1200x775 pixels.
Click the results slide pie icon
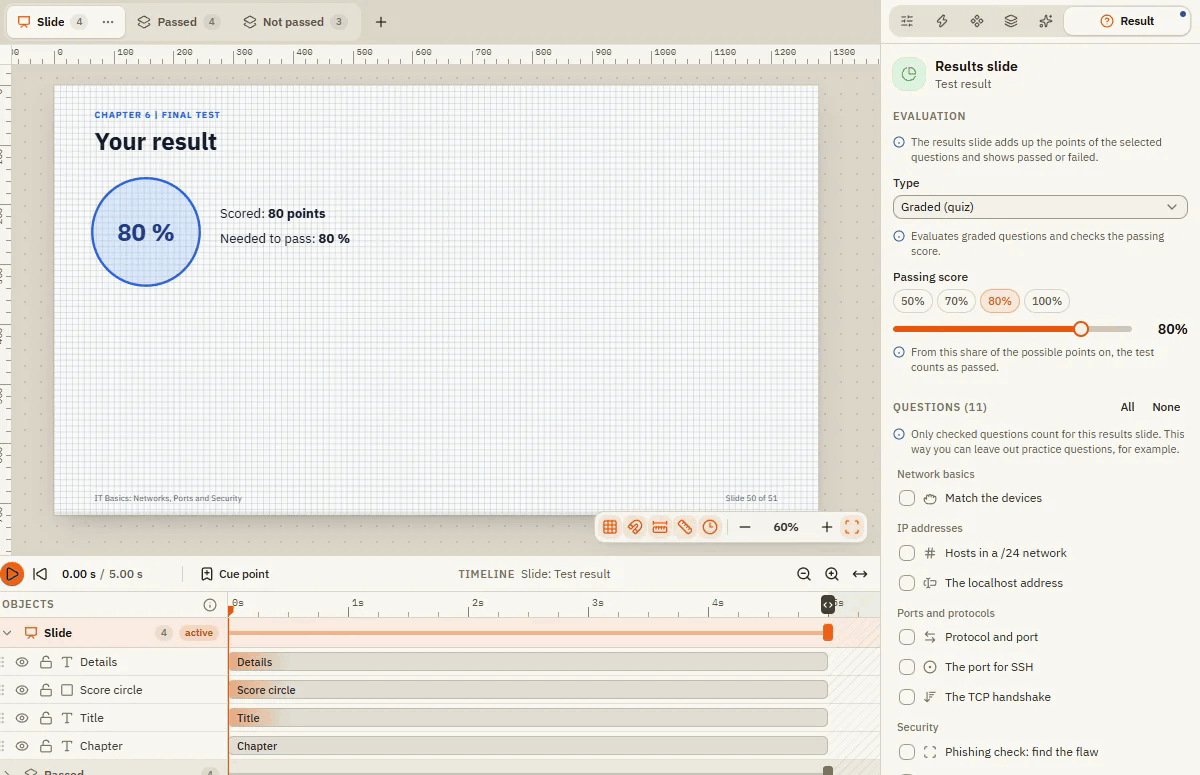909,74
